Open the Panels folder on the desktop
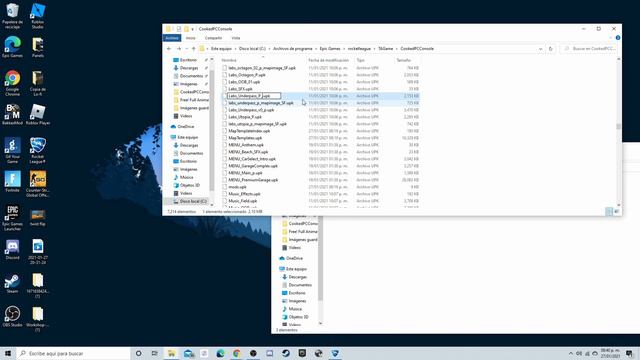Image resolution: width=640 pixels, height=360 pixels. point(38,47)
